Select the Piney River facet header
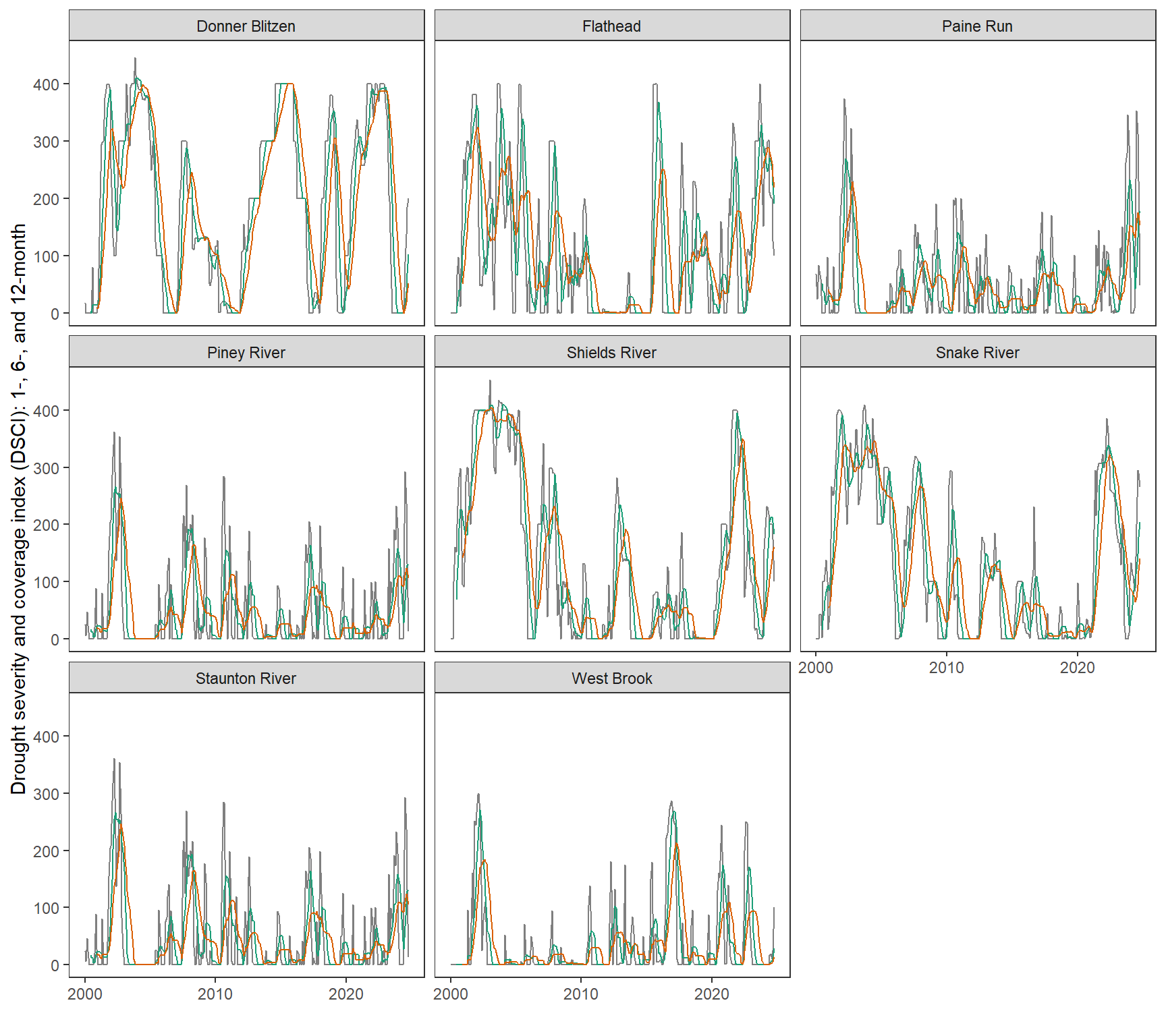 coord(246,353)
